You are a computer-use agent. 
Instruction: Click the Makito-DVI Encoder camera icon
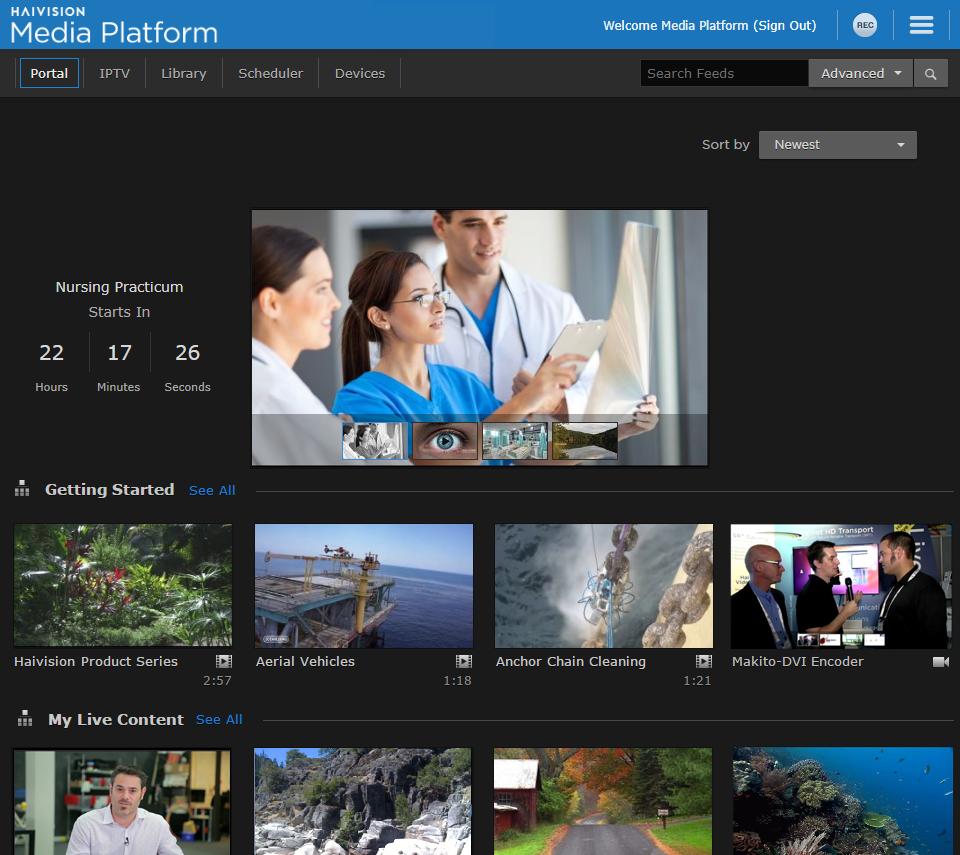(940, 662)
